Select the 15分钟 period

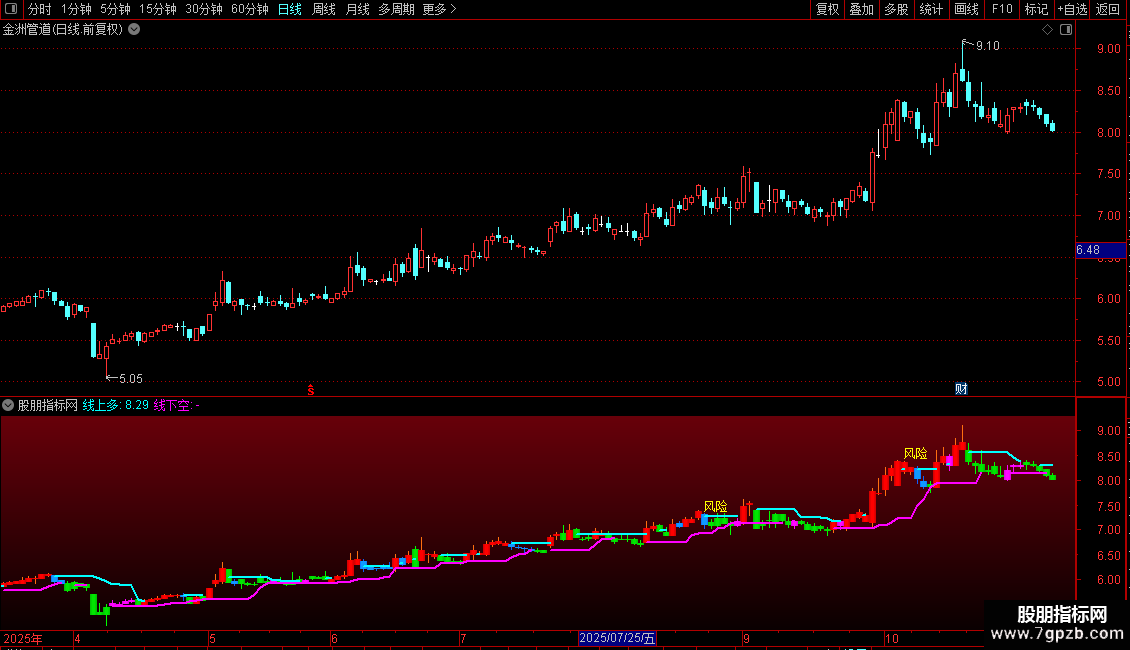tap(158, 9)
